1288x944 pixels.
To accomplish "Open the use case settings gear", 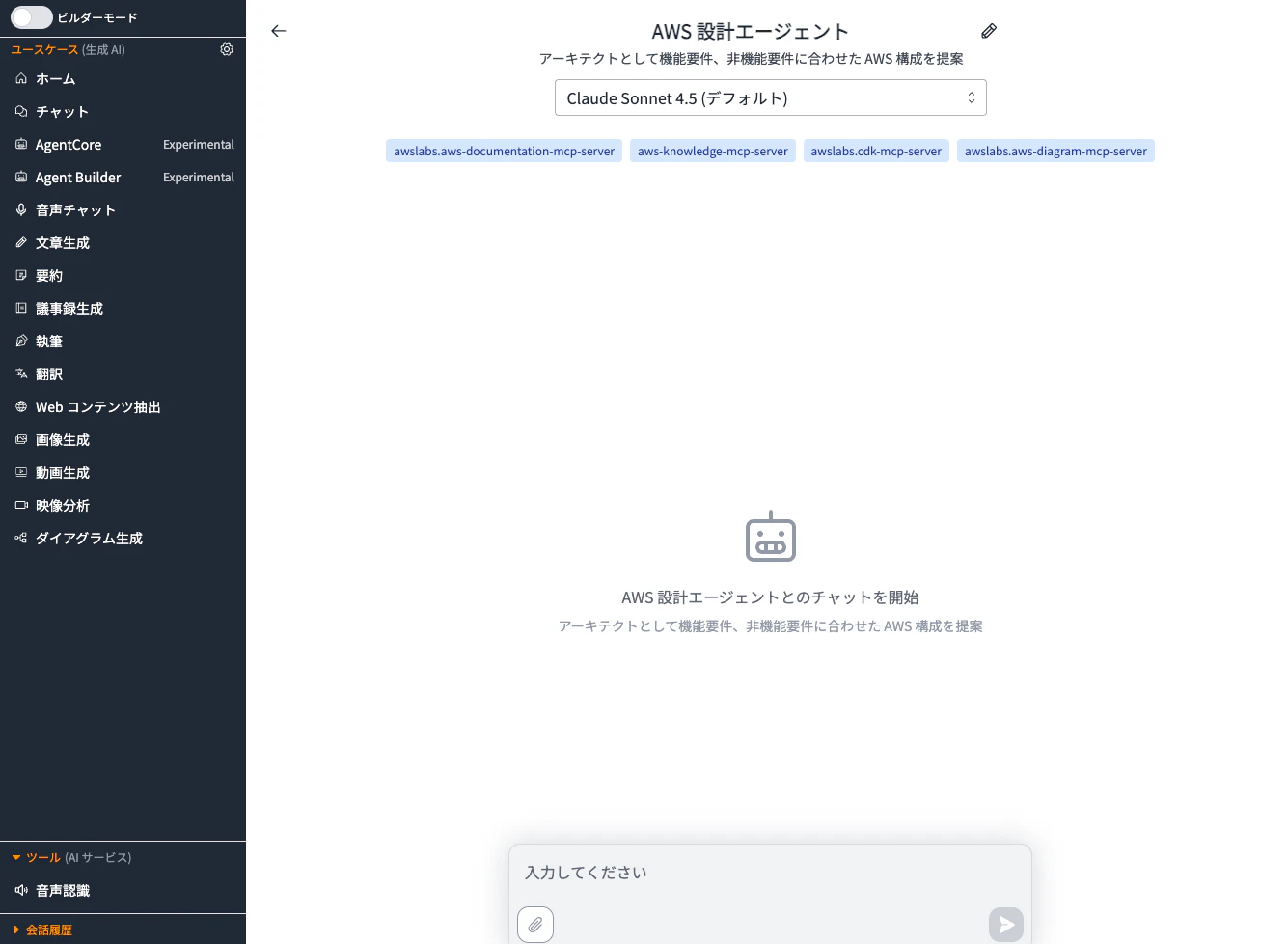I will tap(227, 49).
